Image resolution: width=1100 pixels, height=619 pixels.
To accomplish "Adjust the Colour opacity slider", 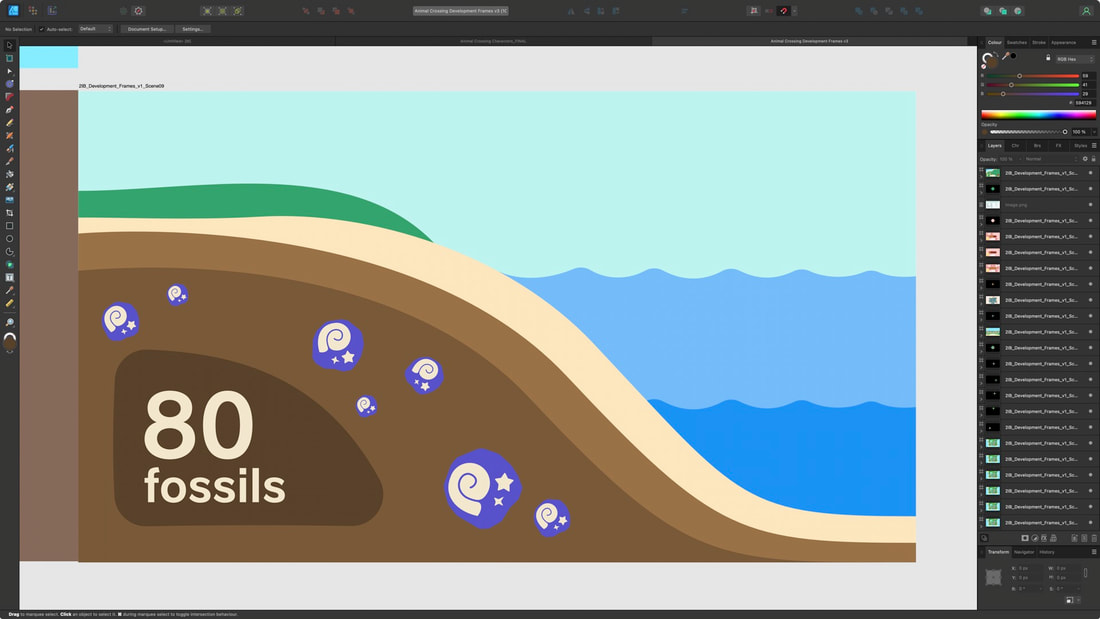I will point(1028,132).
